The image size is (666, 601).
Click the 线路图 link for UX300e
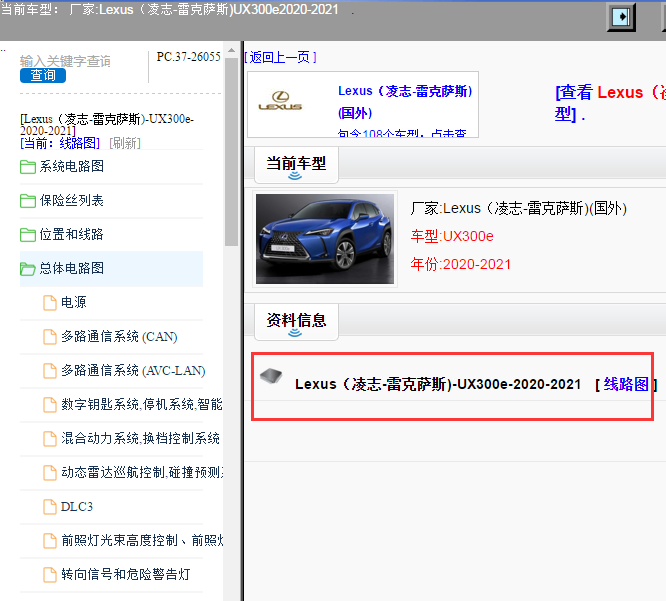(x=626, y=384)
